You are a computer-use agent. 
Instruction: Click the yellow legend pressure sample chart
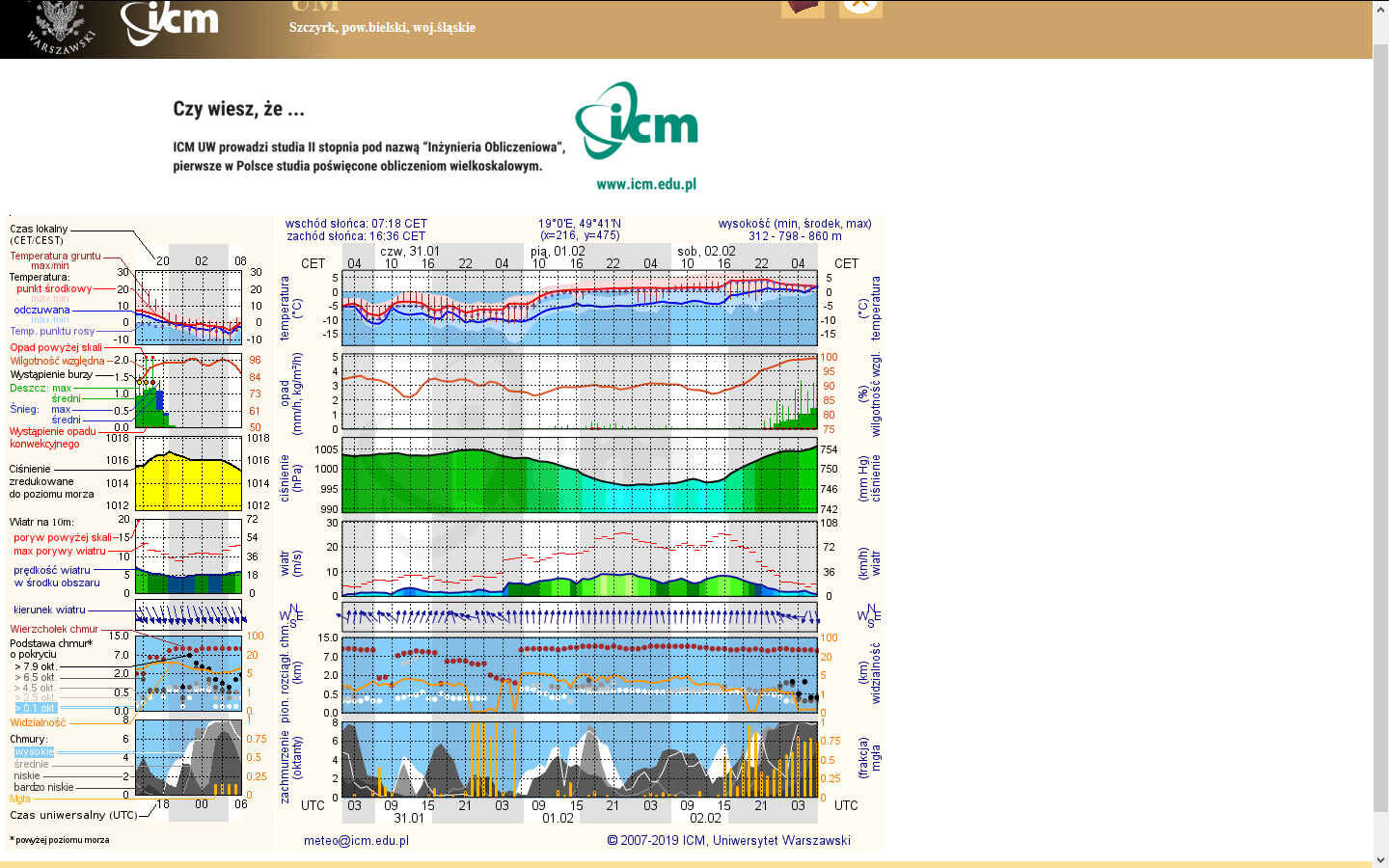(x=188, y=474)
